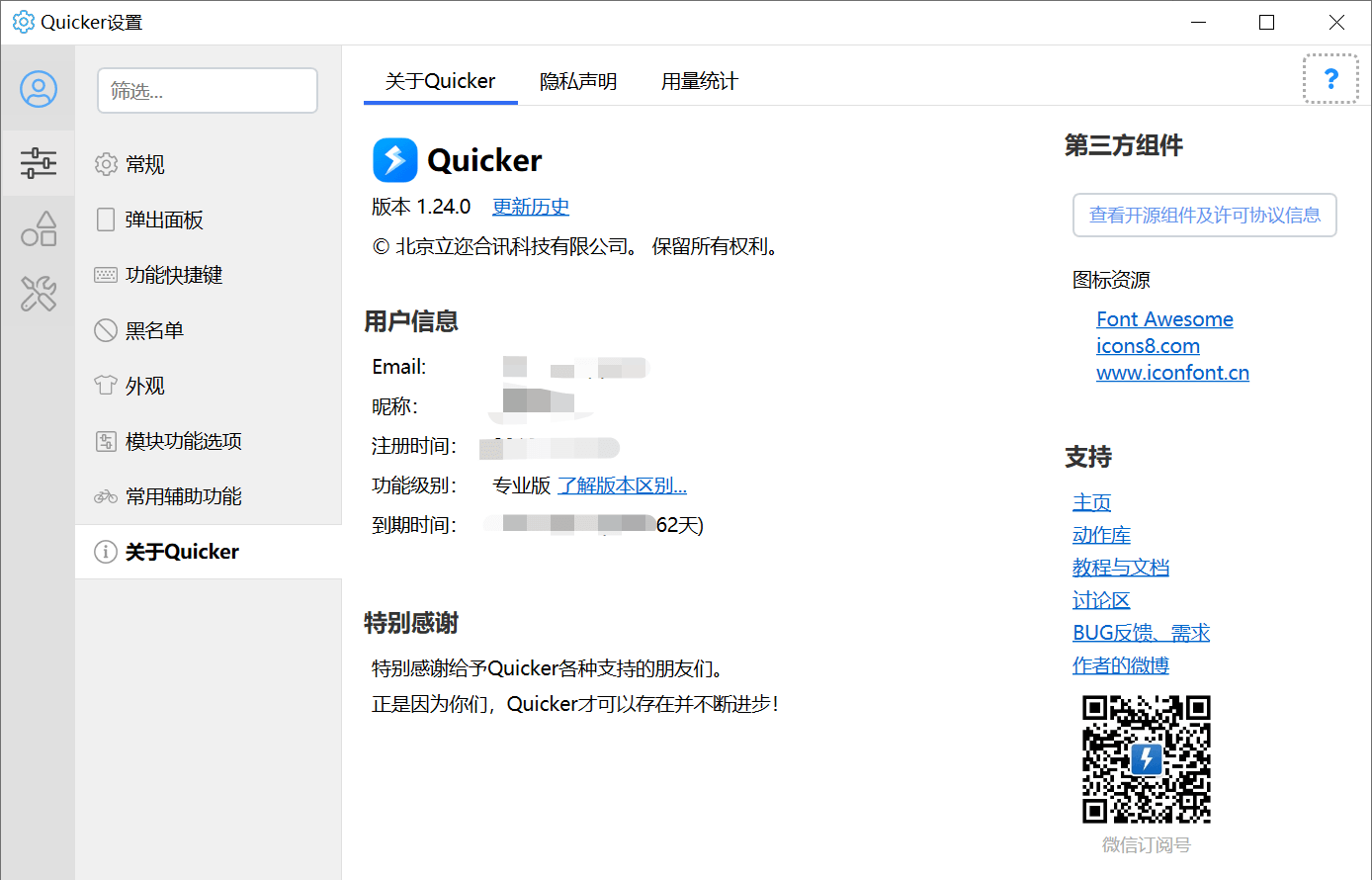Open the 更新历史 link
Screen dimensions: 1372x880
531,207
